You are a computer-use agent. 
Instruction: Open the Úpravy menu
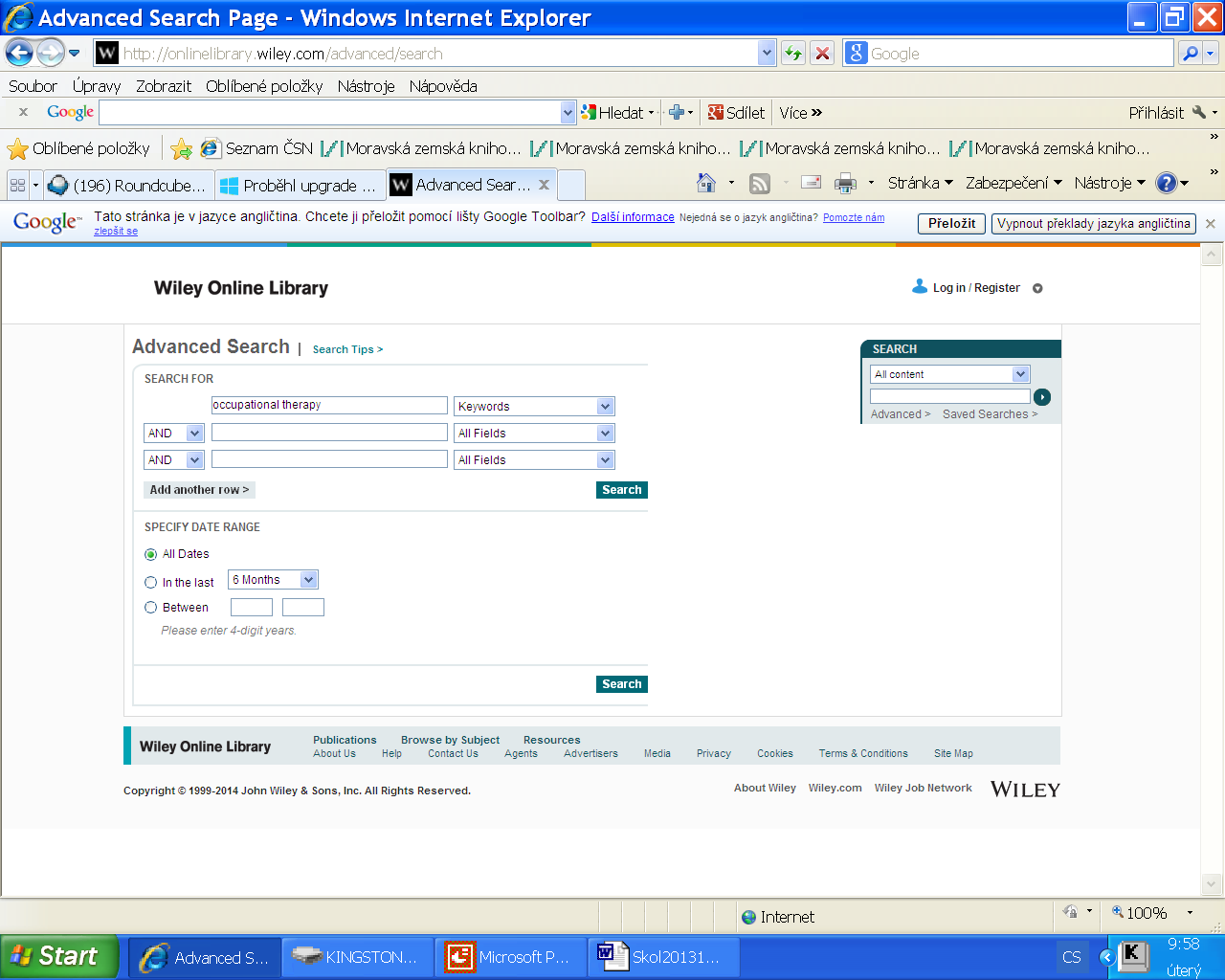[x=97, y=86]
